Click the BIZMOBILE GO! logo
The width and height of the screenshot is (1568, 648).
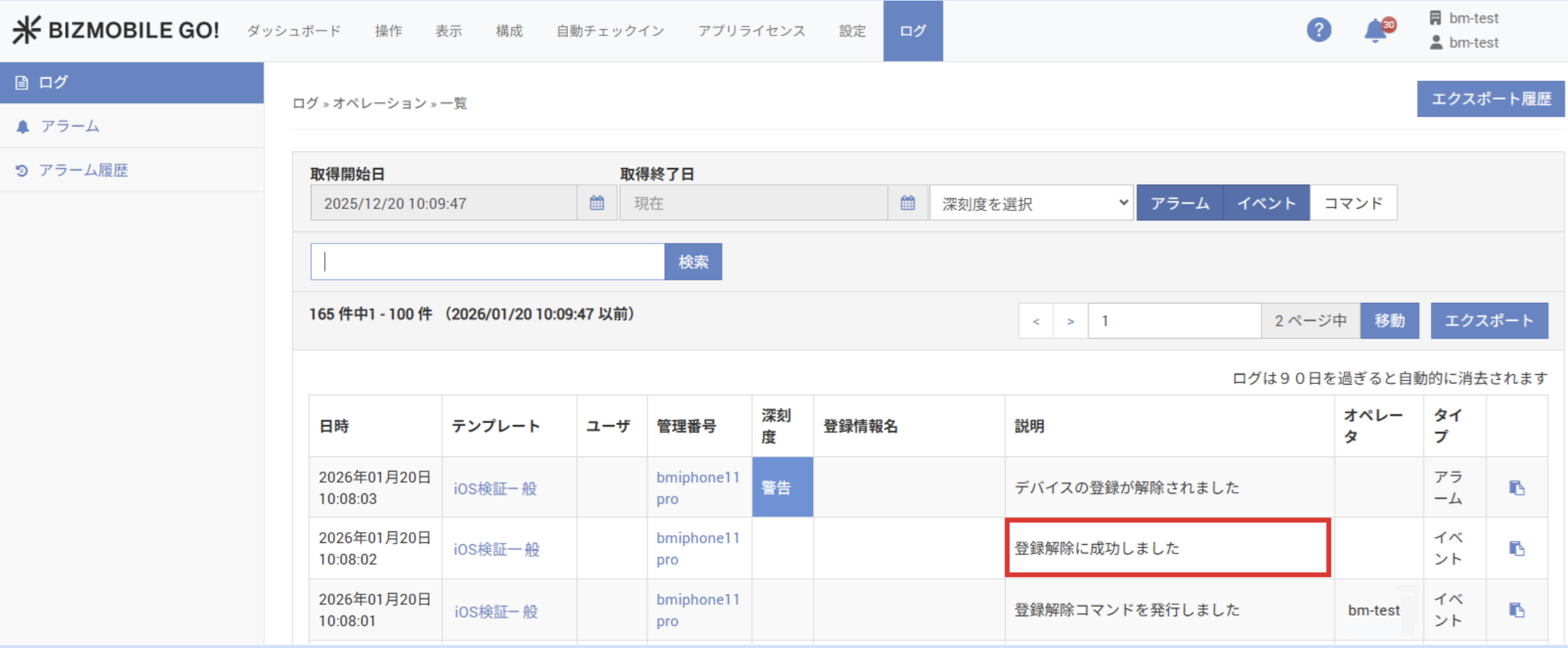coord(116,30)
